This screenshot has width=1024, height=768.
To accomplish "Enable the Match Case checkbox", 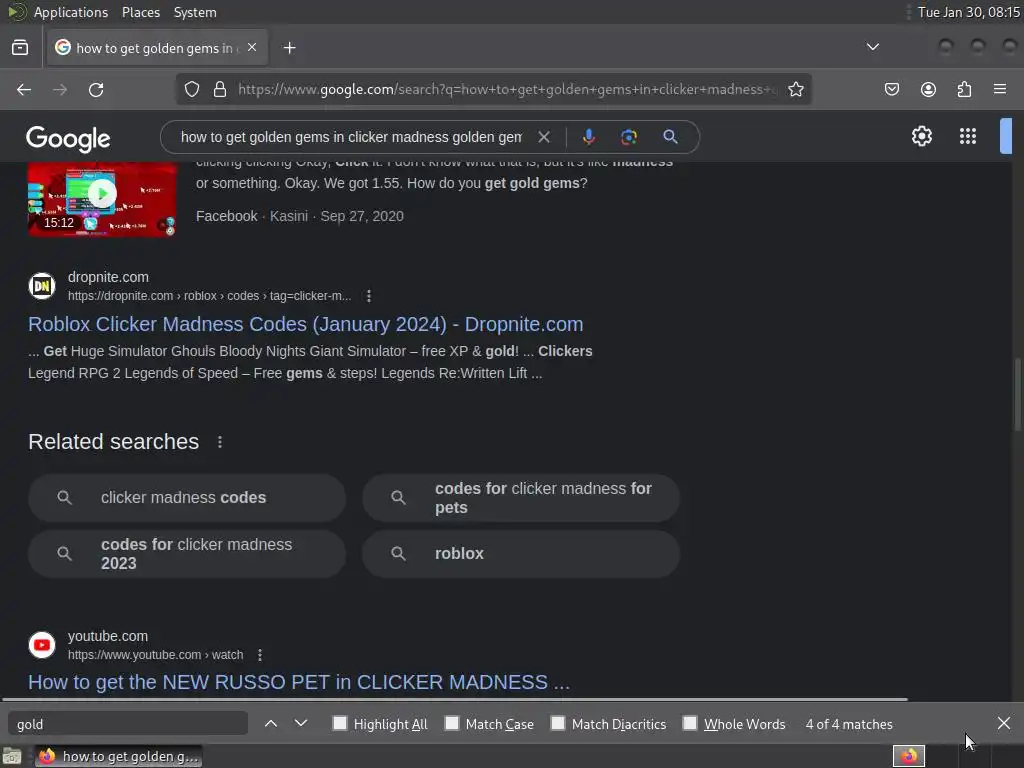I will (x=452, y=724).
